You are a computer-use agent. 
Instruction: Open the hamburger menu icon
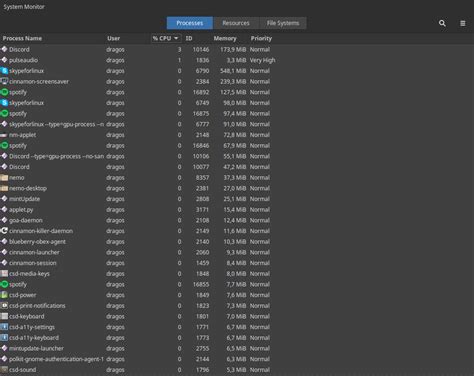463,23
